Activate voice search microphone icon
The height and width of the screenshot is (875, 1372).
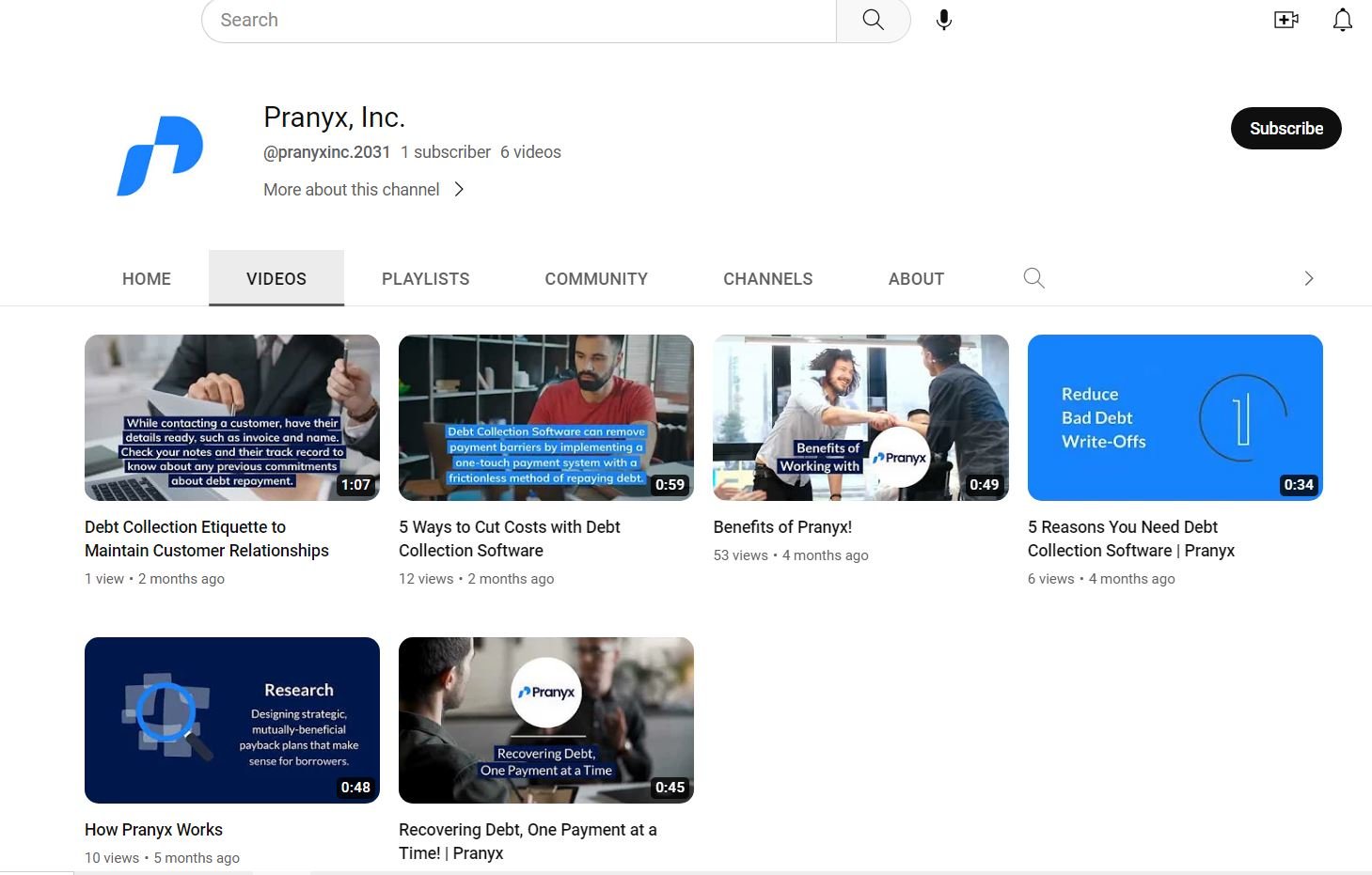coord(943,20)
